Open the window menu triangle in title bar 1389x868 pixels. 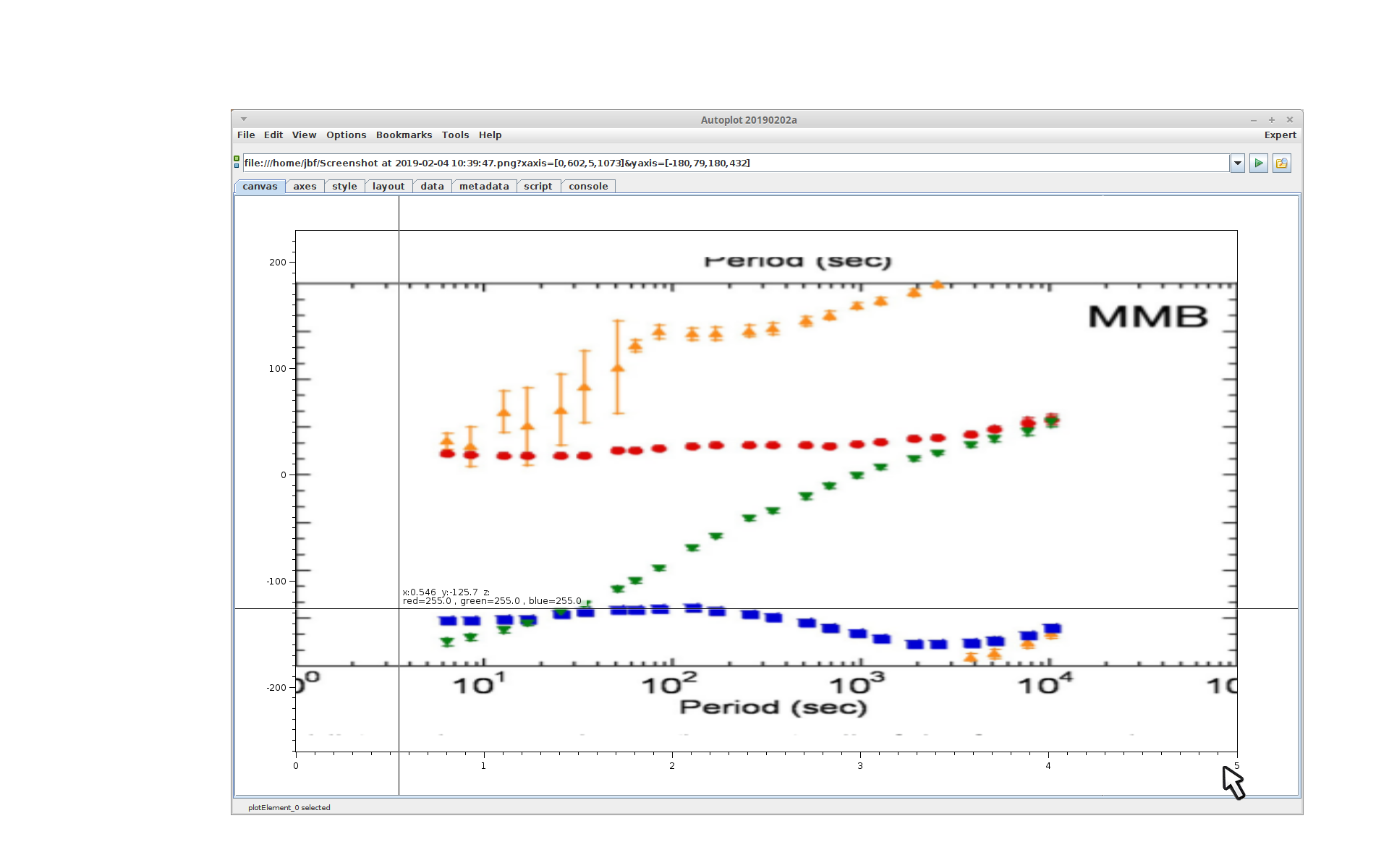pyautogui.click(x=244, y=119)
